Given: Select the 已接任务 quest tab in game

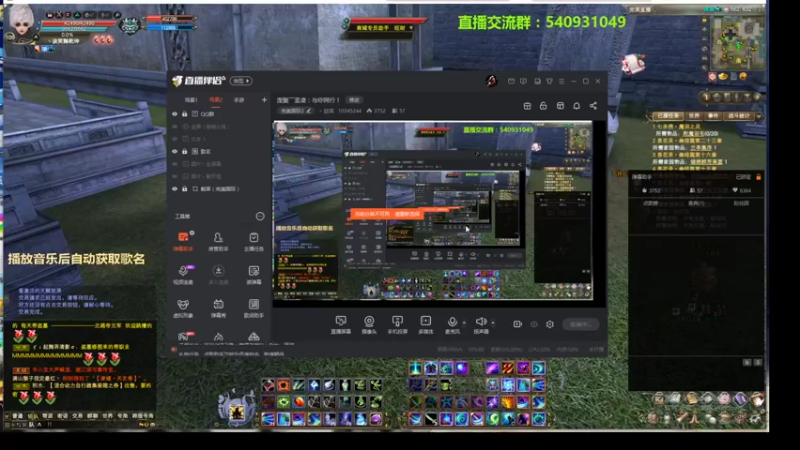Looking at the screenshot, I should (668, 116).
